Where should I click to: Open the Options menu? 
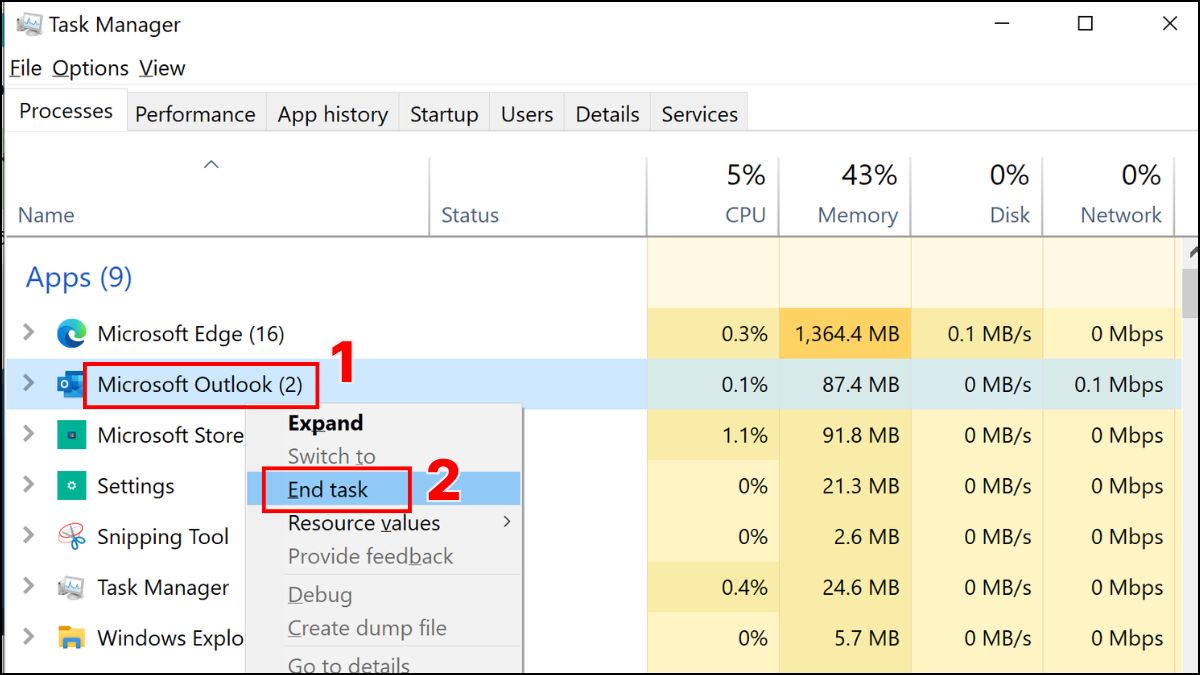pyautogui.click(x=90, y=68)
